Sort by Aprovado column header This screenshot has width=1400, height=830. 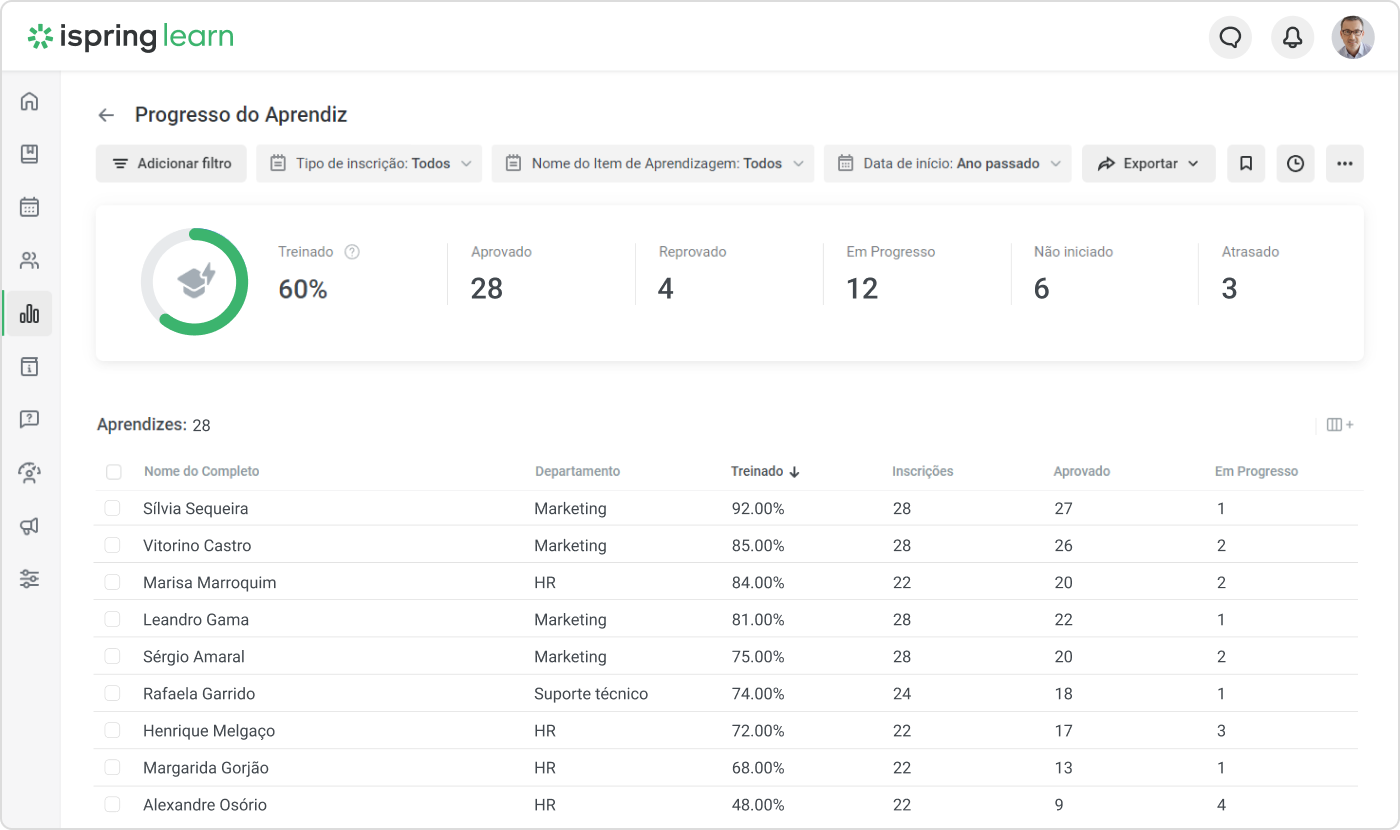click(x=1082, y=471)
